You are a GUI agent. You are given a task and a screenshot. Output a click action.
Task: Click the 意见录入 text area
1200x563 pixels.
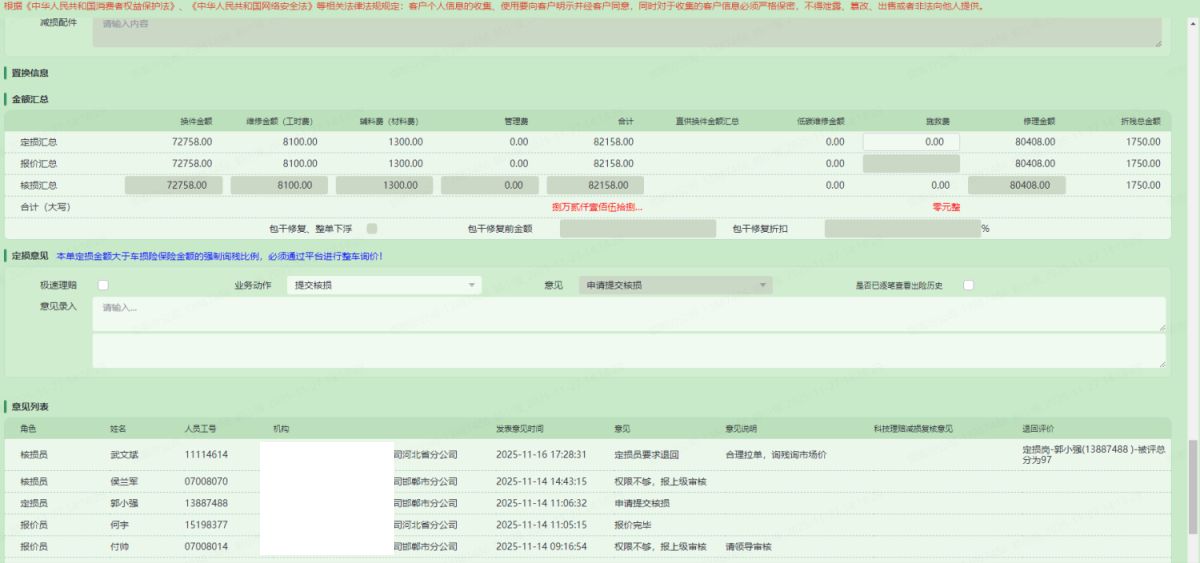coord(628,314)
